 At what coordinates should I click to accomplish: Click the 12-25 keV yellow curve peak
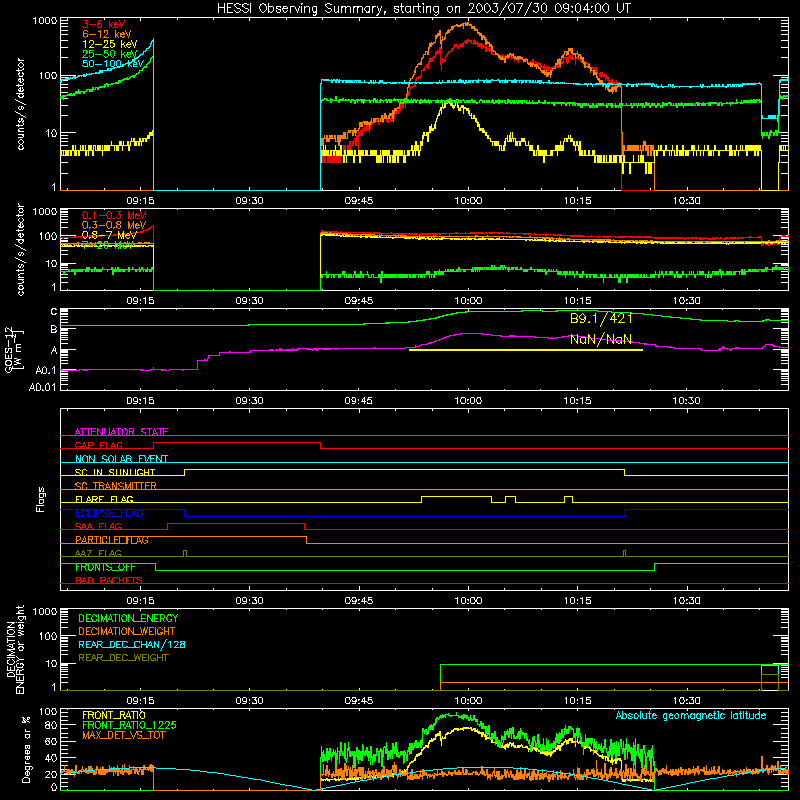pyautogui.click(x=451, y=101)
